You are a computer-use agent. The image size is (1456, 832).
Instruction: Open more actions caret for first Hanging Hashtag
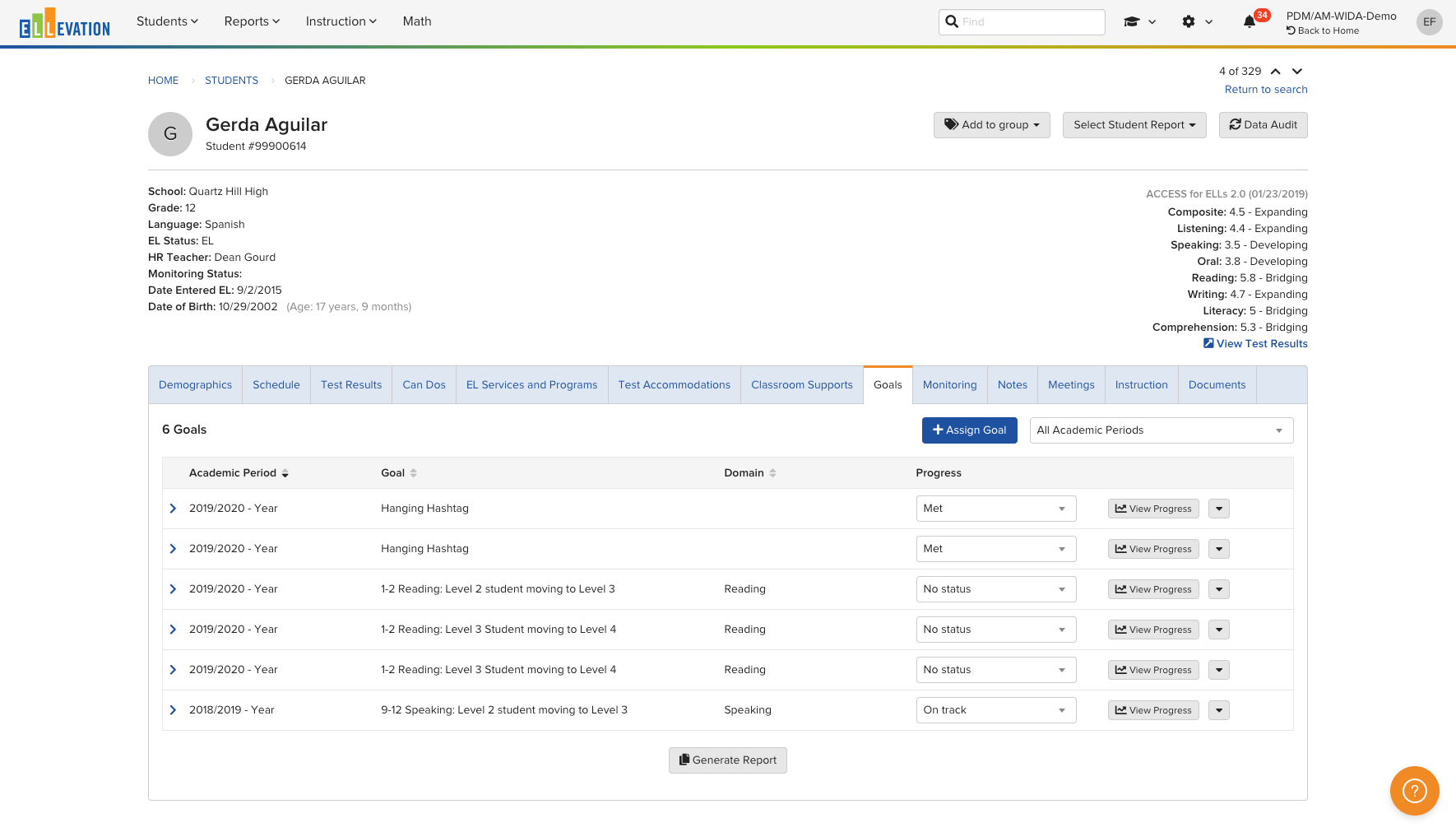click(x=1219, y=509)
